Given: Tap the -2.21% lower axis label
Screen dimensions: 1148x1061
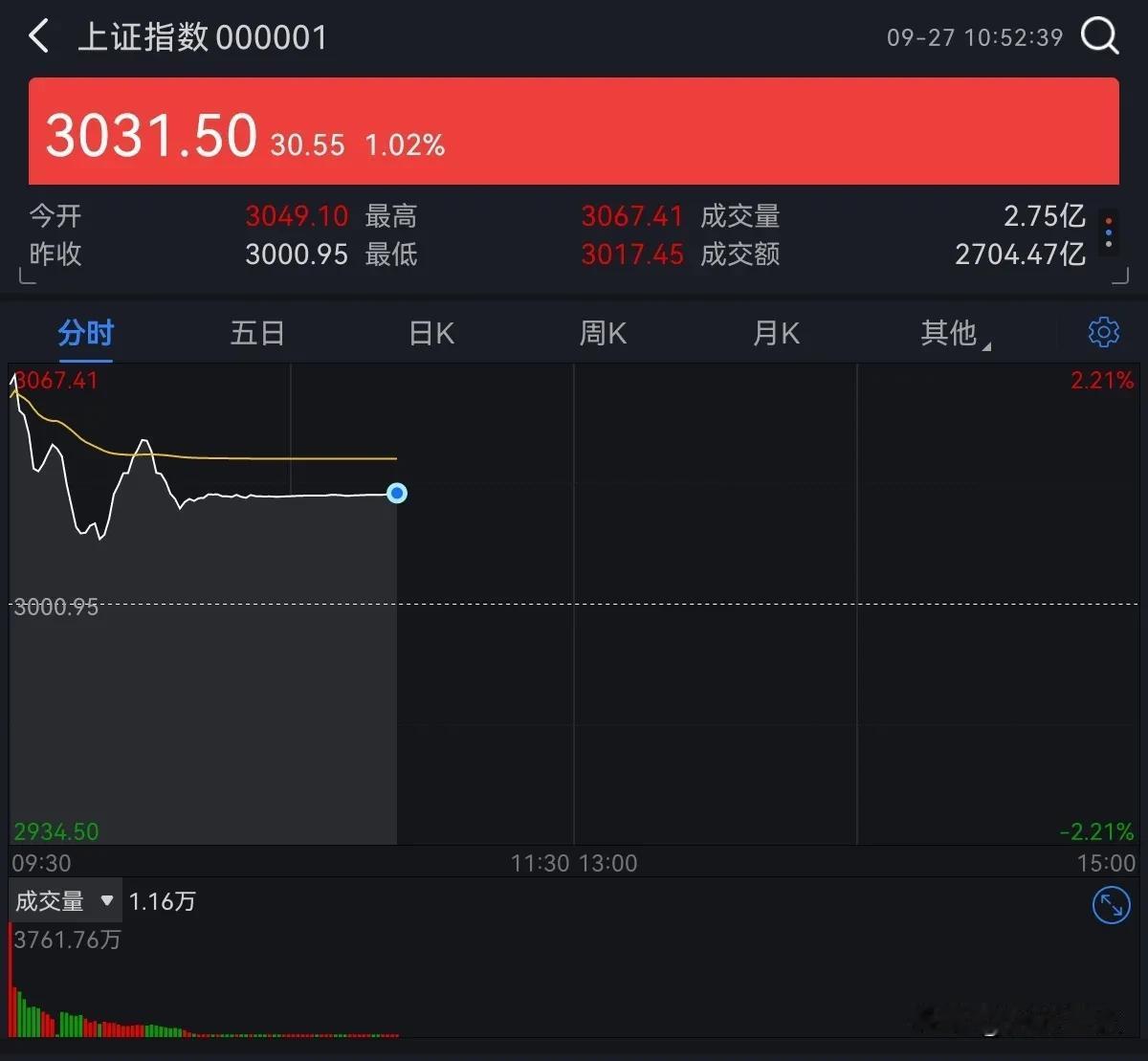Looking at the screenshot, I should point(1096,831).
